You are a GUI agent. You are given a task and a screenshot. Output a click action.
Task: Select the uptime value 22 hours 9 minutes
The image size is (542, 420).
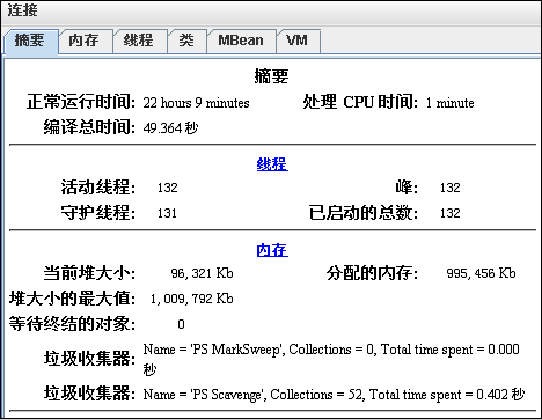(x=196, y=103)
